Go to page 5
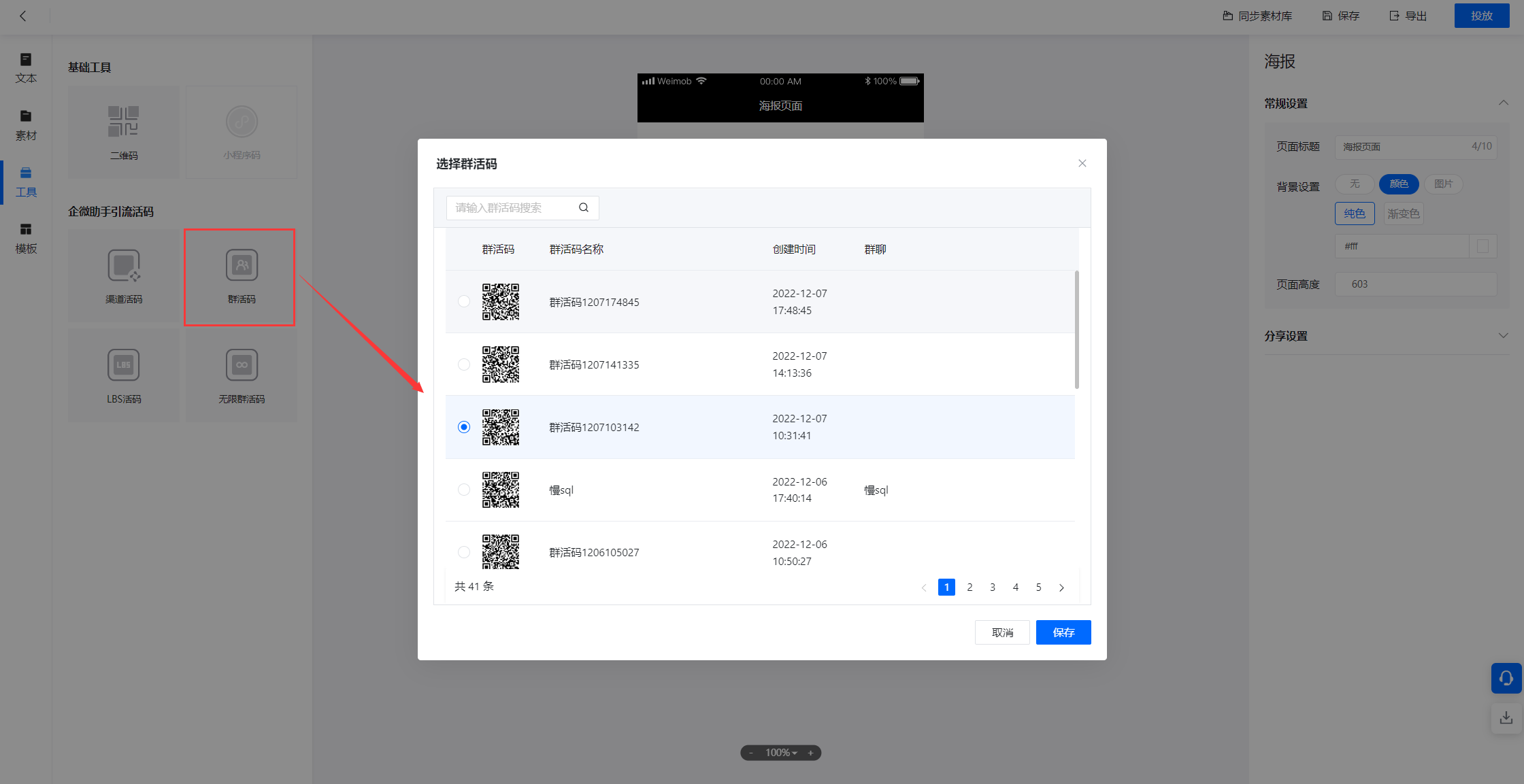Viewport: 1524px width, 784px height. pyautogui.click(x=1039, y=587)
